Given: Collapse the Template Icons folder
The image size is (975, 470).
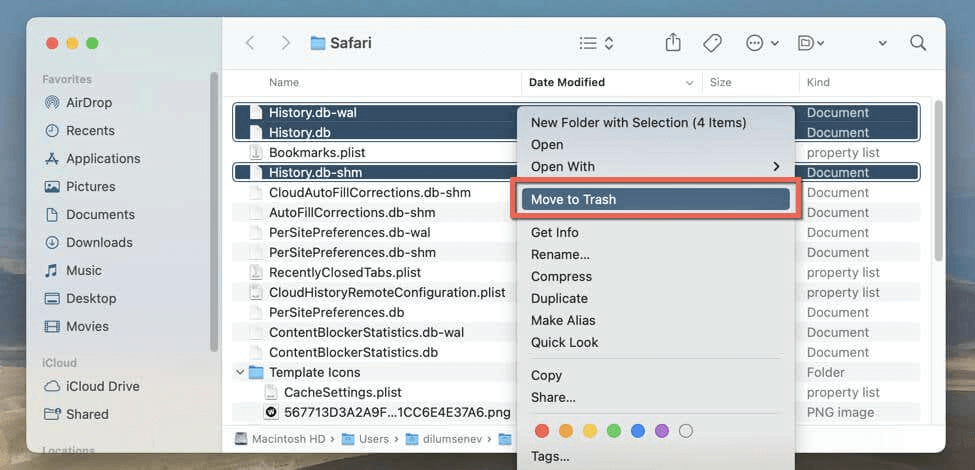Looking at the screenshot, I should (240, 373).
